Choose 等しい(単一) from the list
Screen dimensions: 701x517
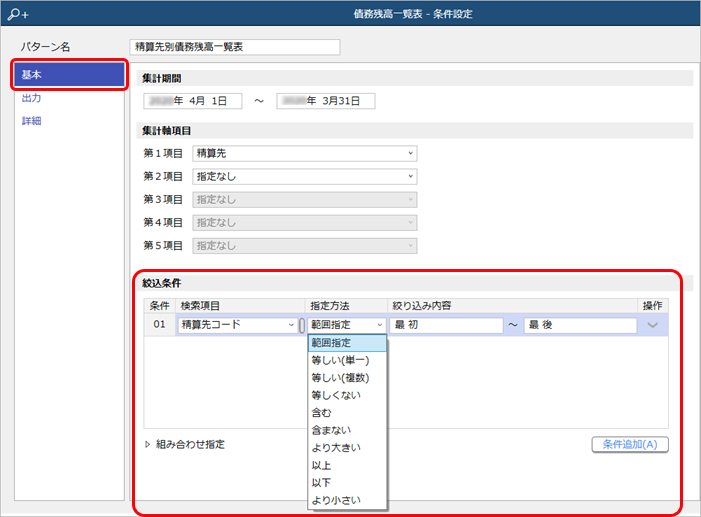pyautogui.click(x=347, y=360)
